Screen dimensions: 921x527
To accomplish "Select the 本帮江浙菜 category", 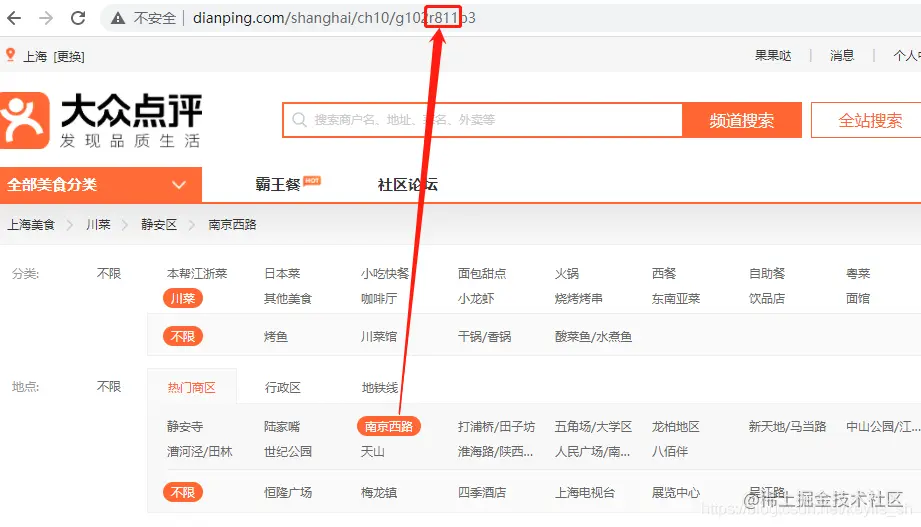I will pyautogui.click(x=197, y=273).
